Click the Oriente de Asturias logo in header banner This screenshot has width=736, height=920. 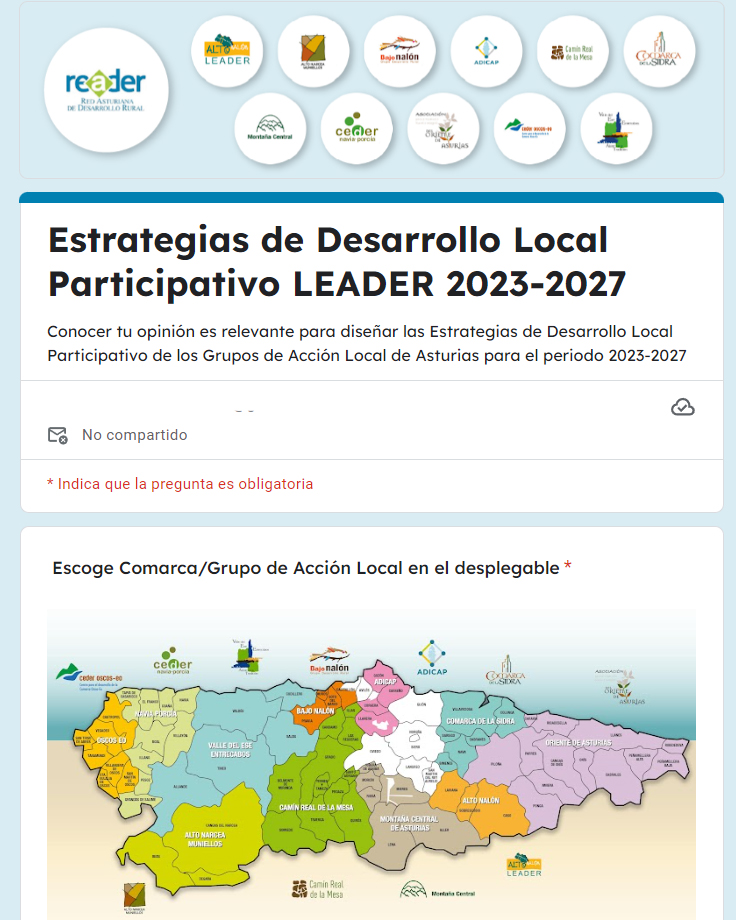443,128
